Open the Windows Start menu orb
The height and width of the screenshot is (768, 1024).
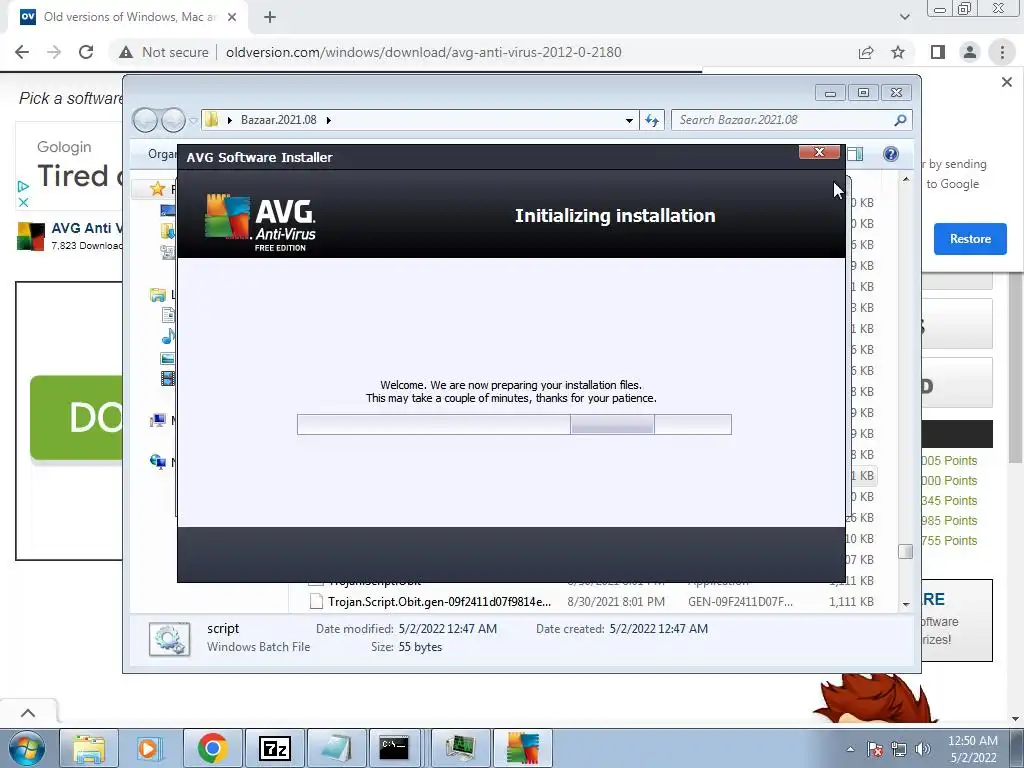click(26, 748)
